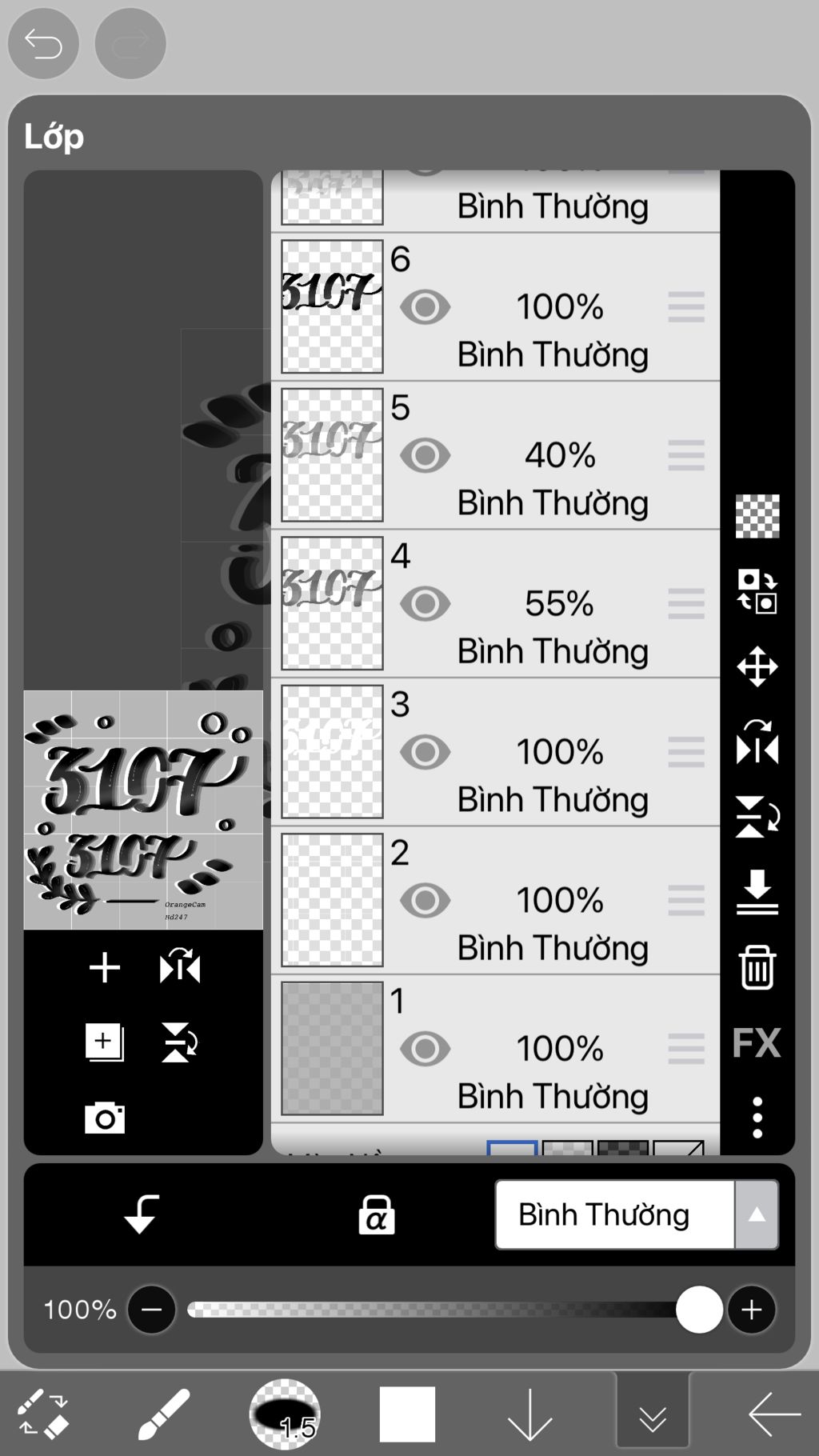Screen dimensions: 819x1456
Task: Click the opacity slider track
Action: (x=444, y=1310)
